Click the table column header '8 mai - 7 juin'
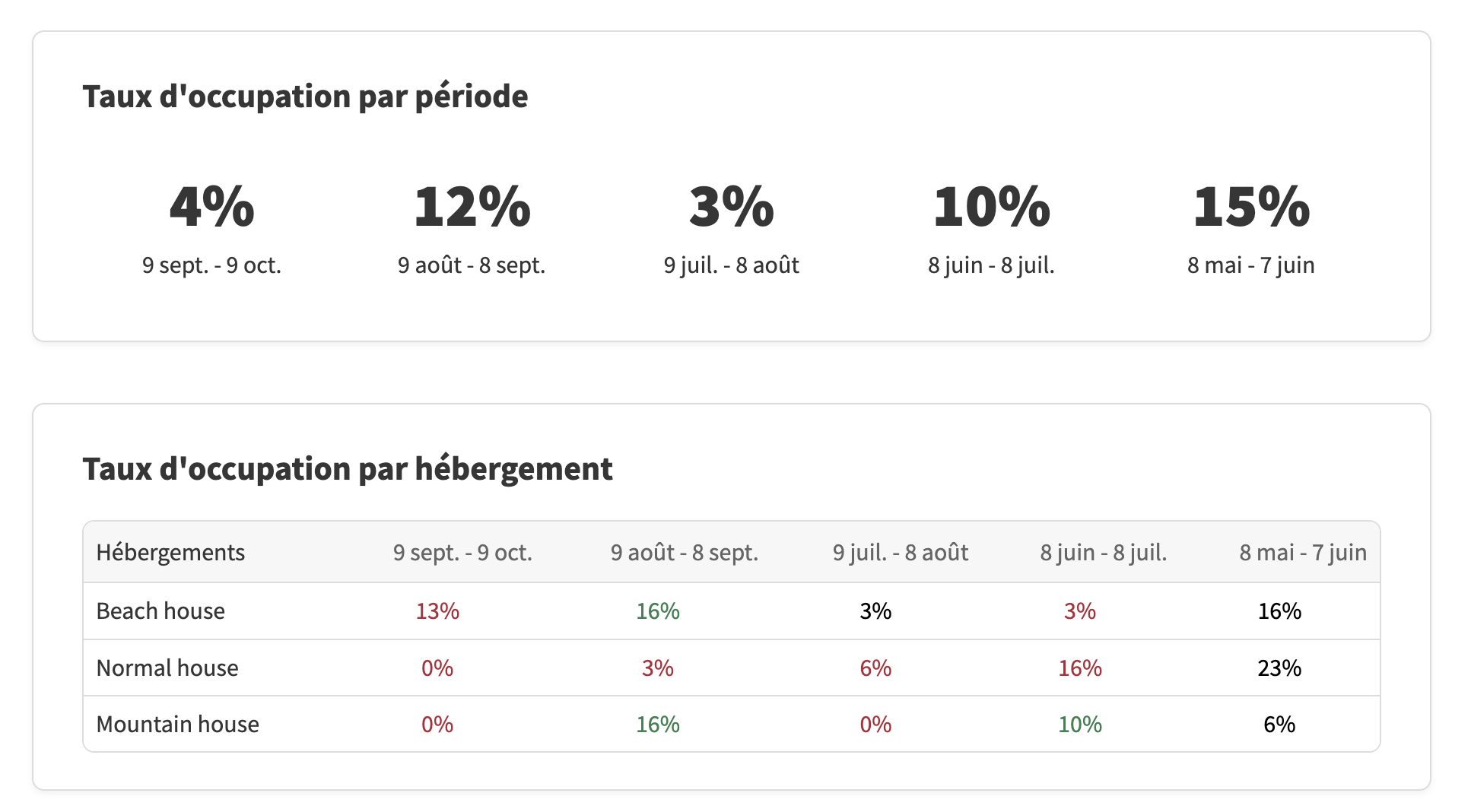Screen dimensions: 1471x812 click(1302, 553)
